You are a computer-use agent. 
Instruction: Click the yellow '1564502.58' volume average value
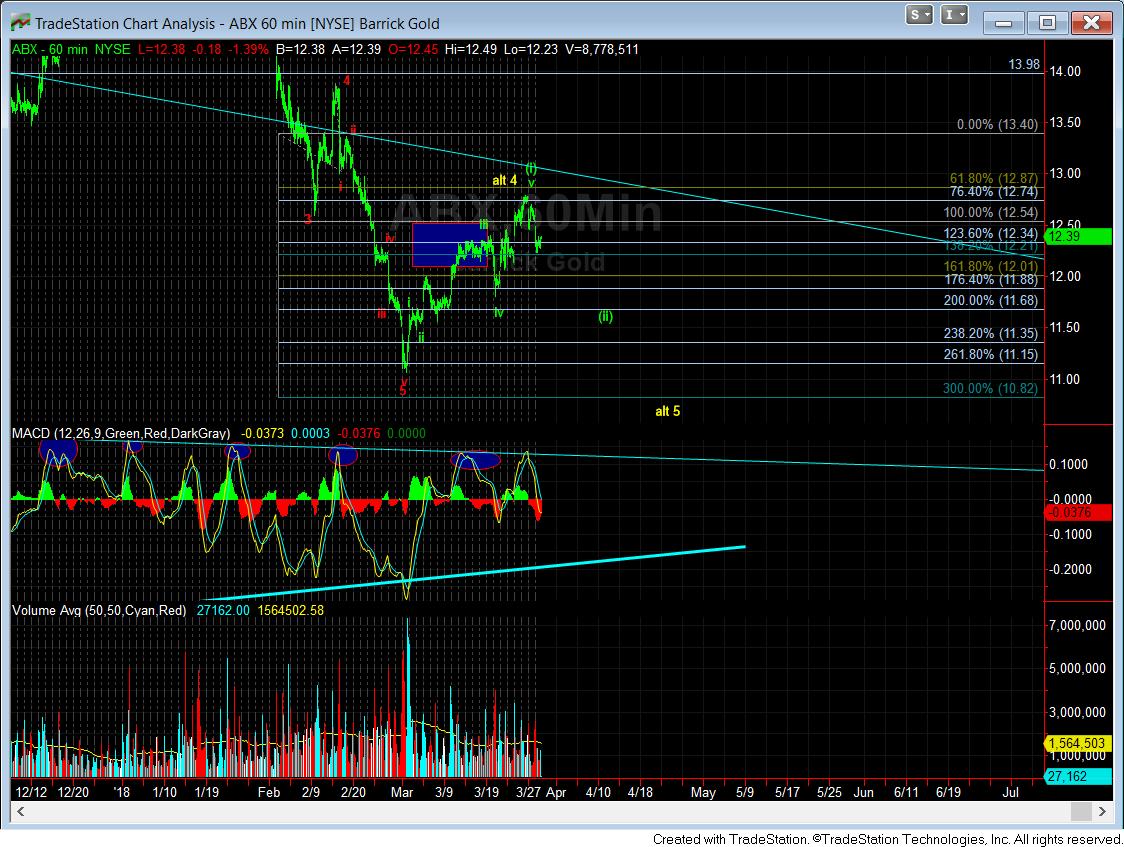290,611
